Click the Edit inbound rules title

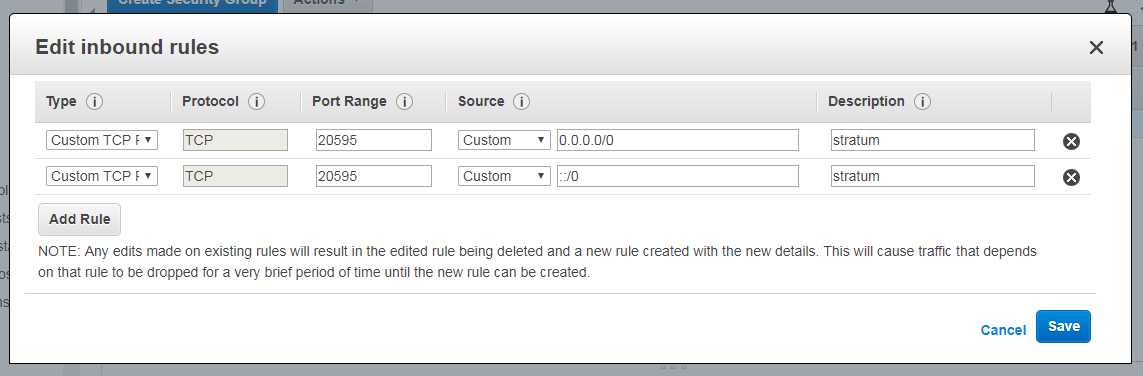(128, 48)
